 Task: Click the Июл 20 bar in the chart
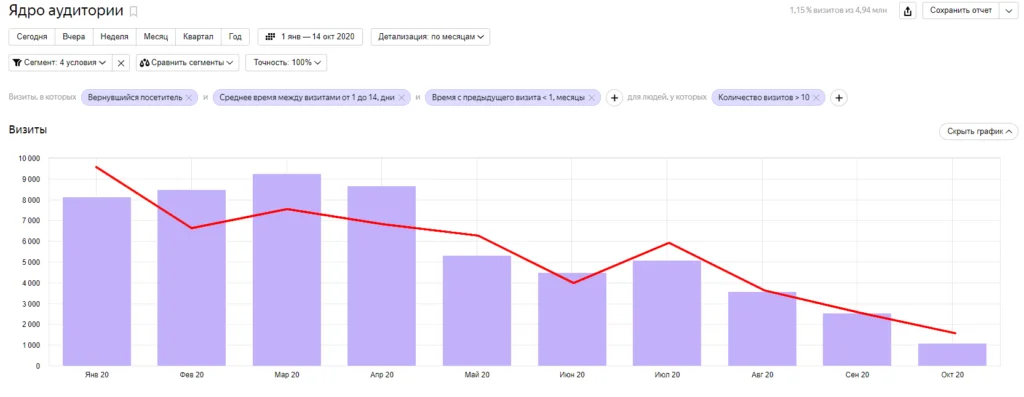click(x=667, y=313)
